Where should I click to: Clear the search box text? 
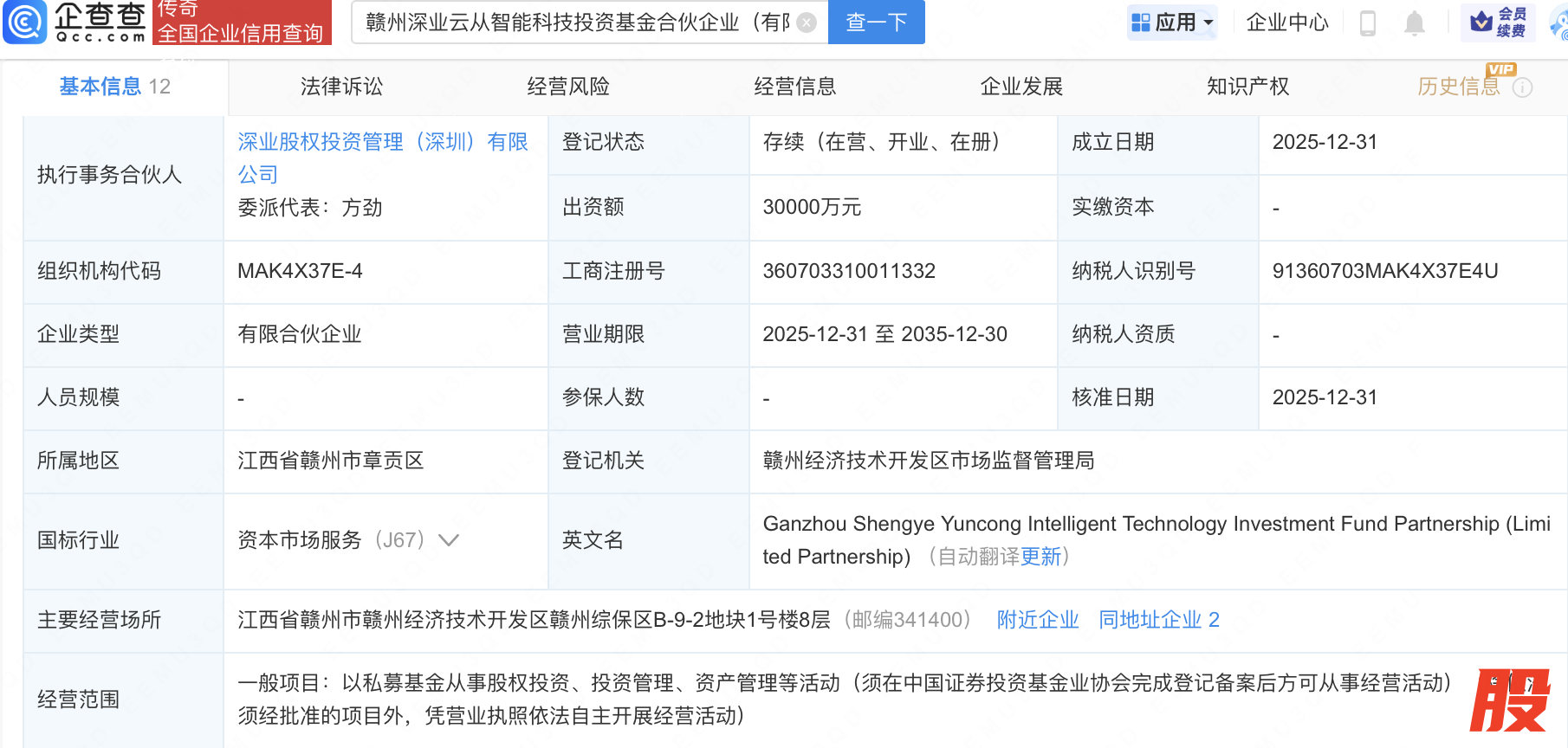pyautogui.click(x=807, y=23)
